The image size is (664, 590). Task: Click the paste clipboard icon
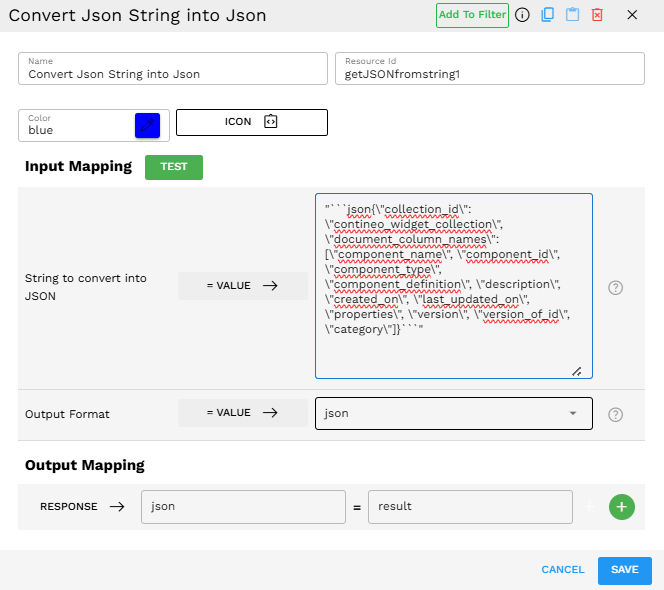(572, 15)
